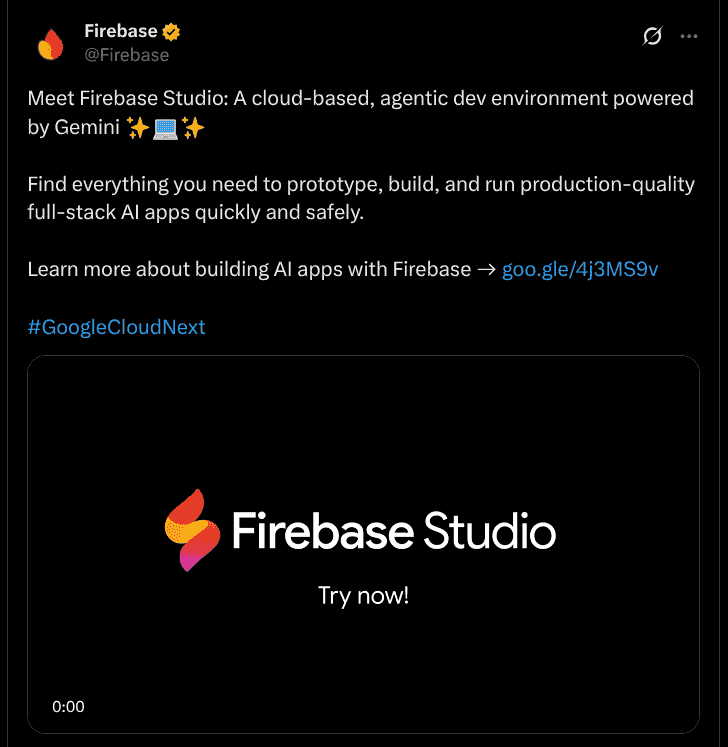The image size is (728, 747).
Task: Click the first sparkles emoji after Gemini
Action: tap(139, 129)
